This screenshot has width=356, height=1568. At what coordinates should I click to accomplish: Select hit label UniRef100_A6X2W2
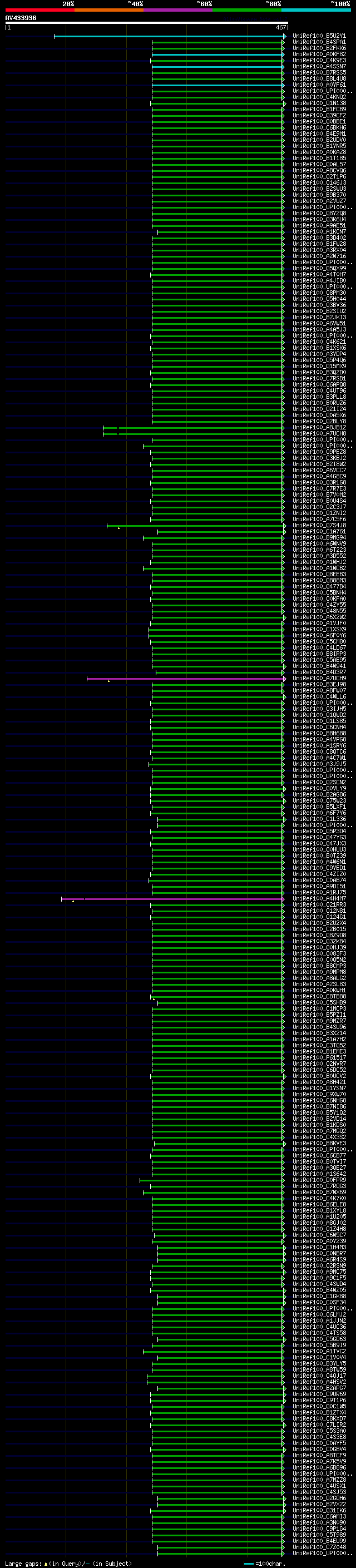[x=319, y=618]
